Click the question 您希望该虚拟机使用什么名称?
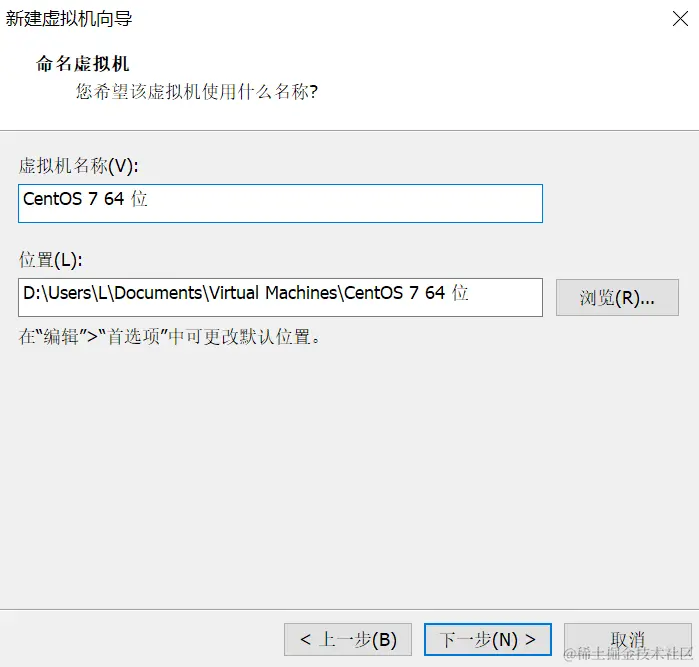Viewport: 699px width, 667px height. coord(197,91)
